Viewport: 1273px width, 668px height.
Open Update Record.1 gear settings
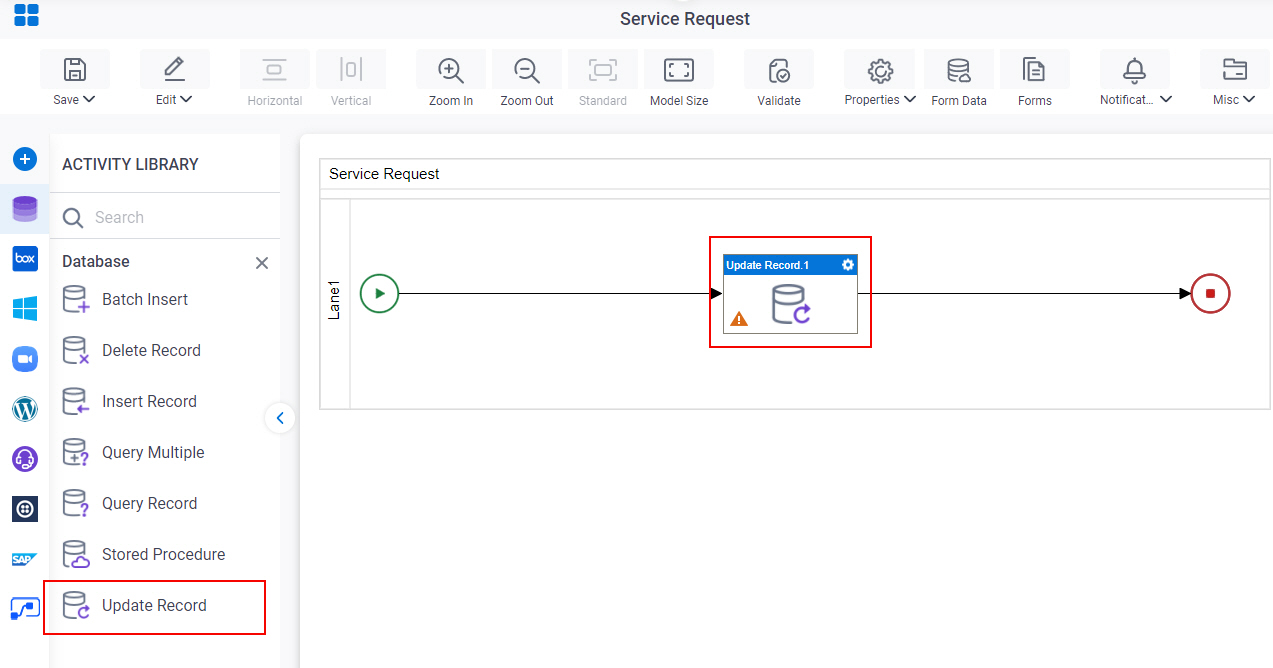click(848, 265)
